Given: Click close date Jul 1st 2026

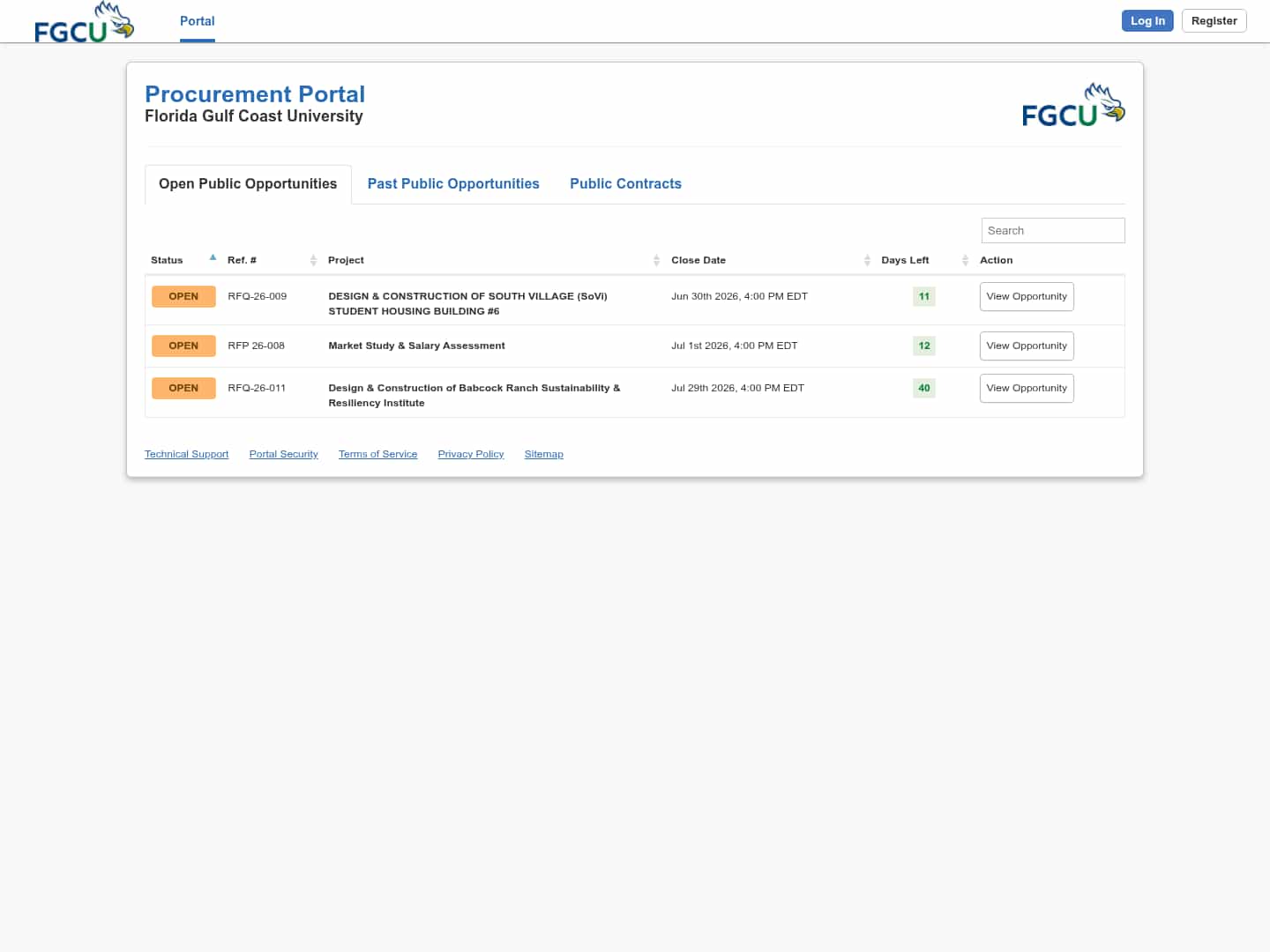Looking at the screenshot, I should coord(734,346).
